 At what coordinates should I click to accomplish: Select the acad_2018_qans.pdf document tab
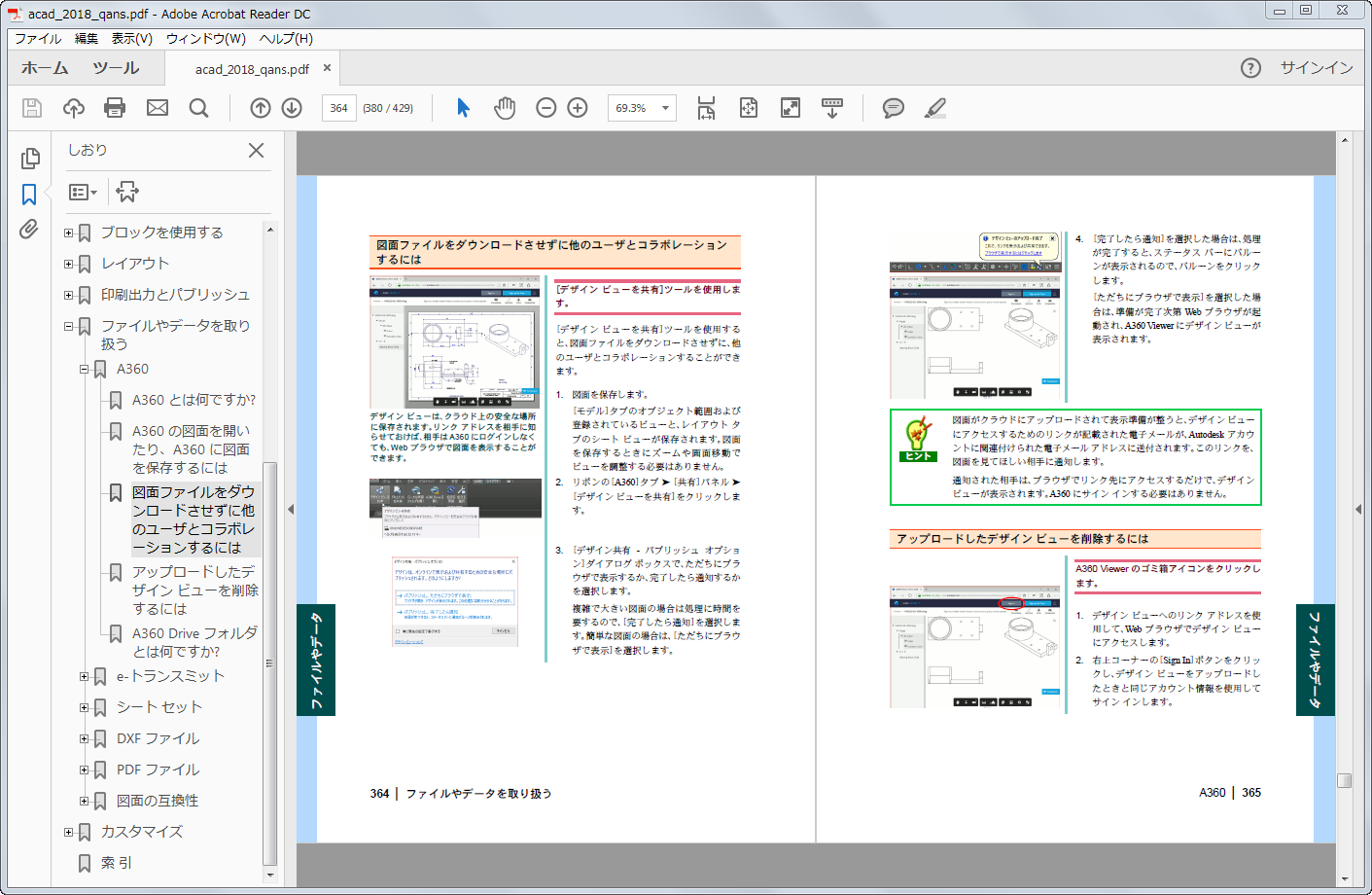[252, 69]
